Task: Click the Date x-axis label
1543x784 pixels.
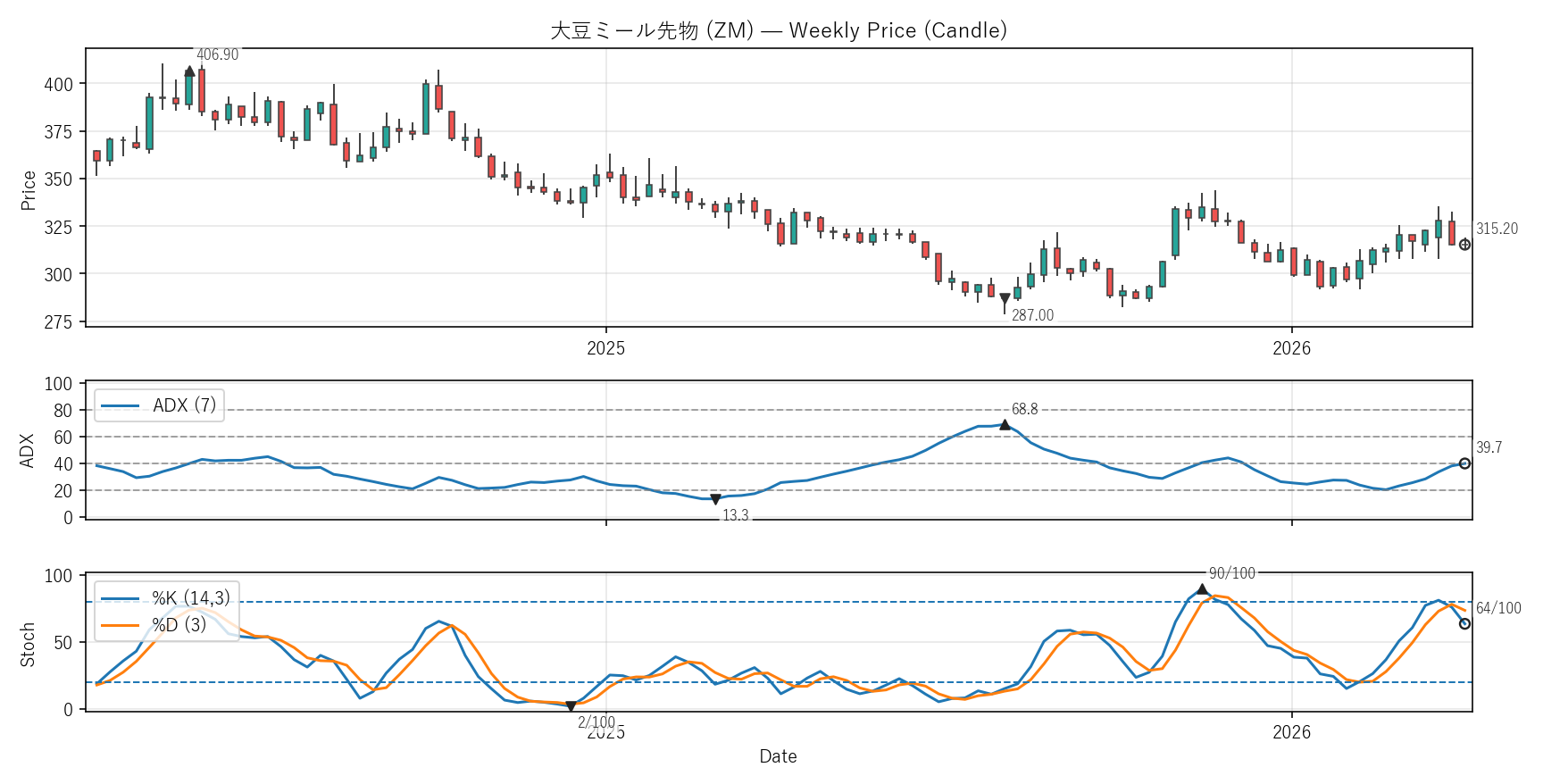Action: [778, 756]
